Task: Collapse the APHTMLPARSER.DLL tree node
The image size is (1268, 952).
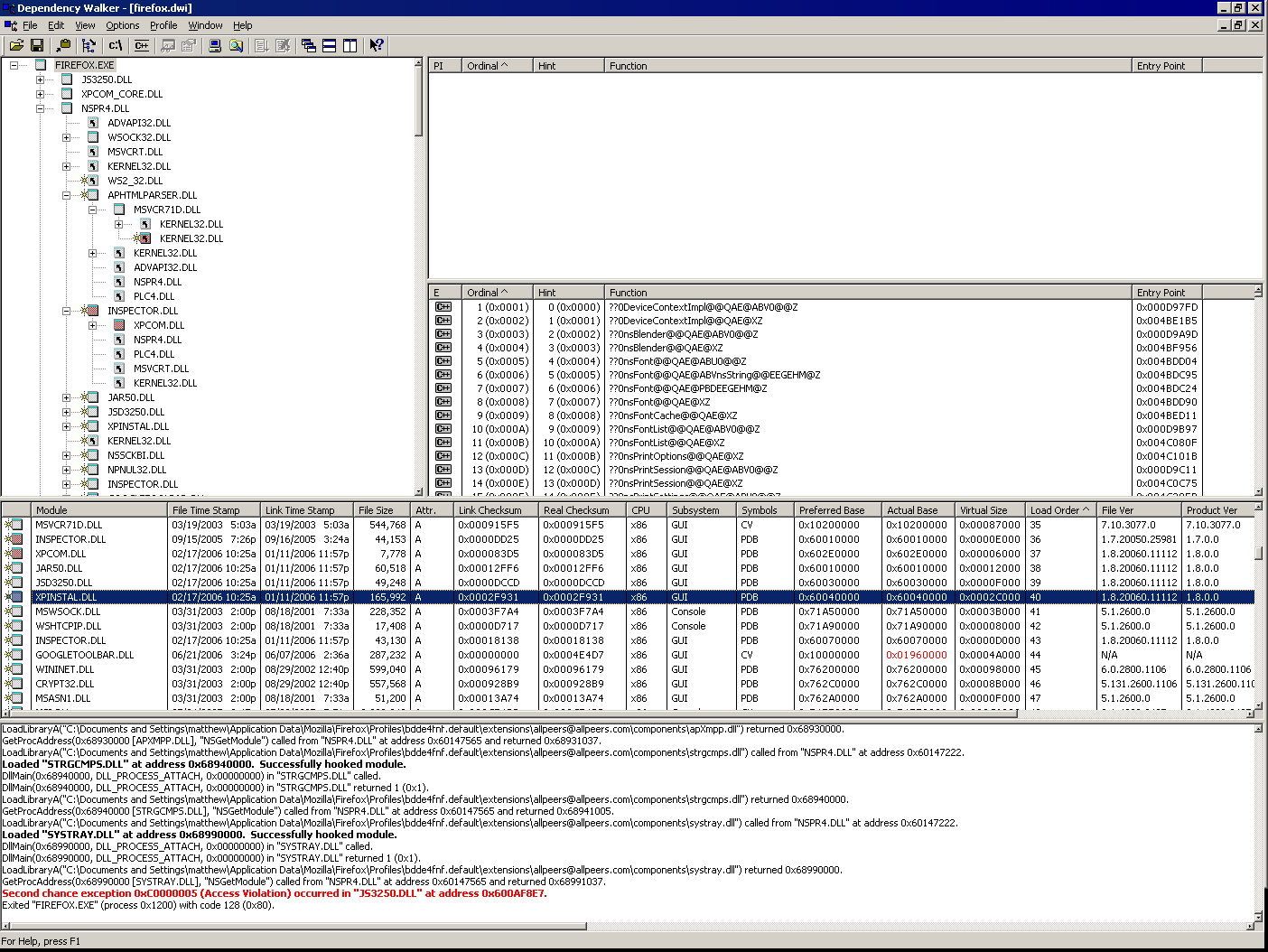Action: pyautogui.click(x=67, y=195)
